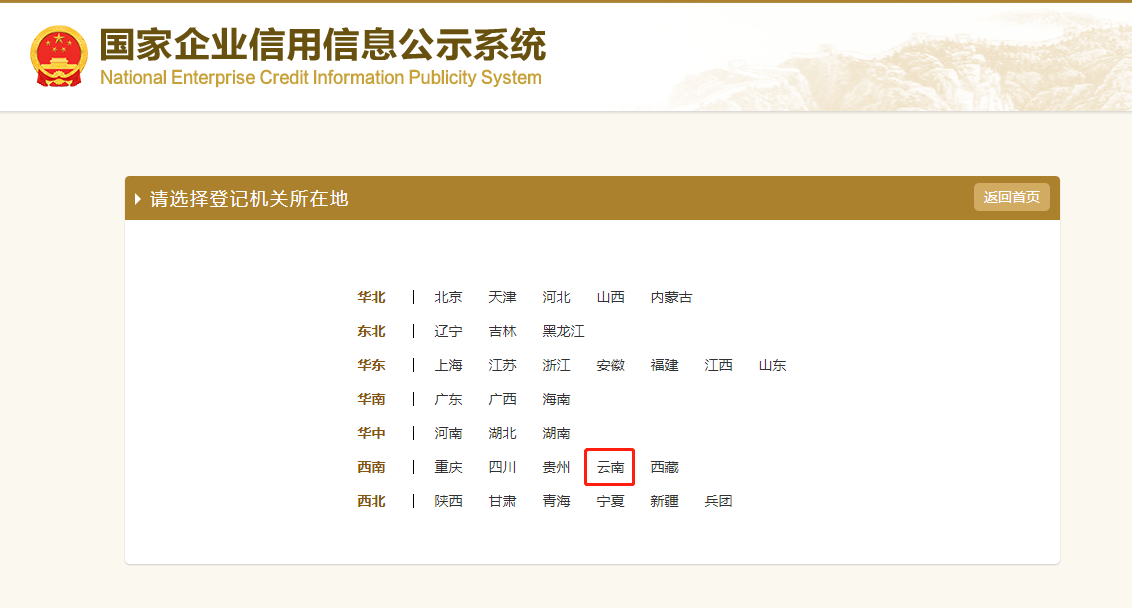Screen dimensions: 1132x608
Task: Choose 广东 in the 华南 row
Action: point(448,399)
